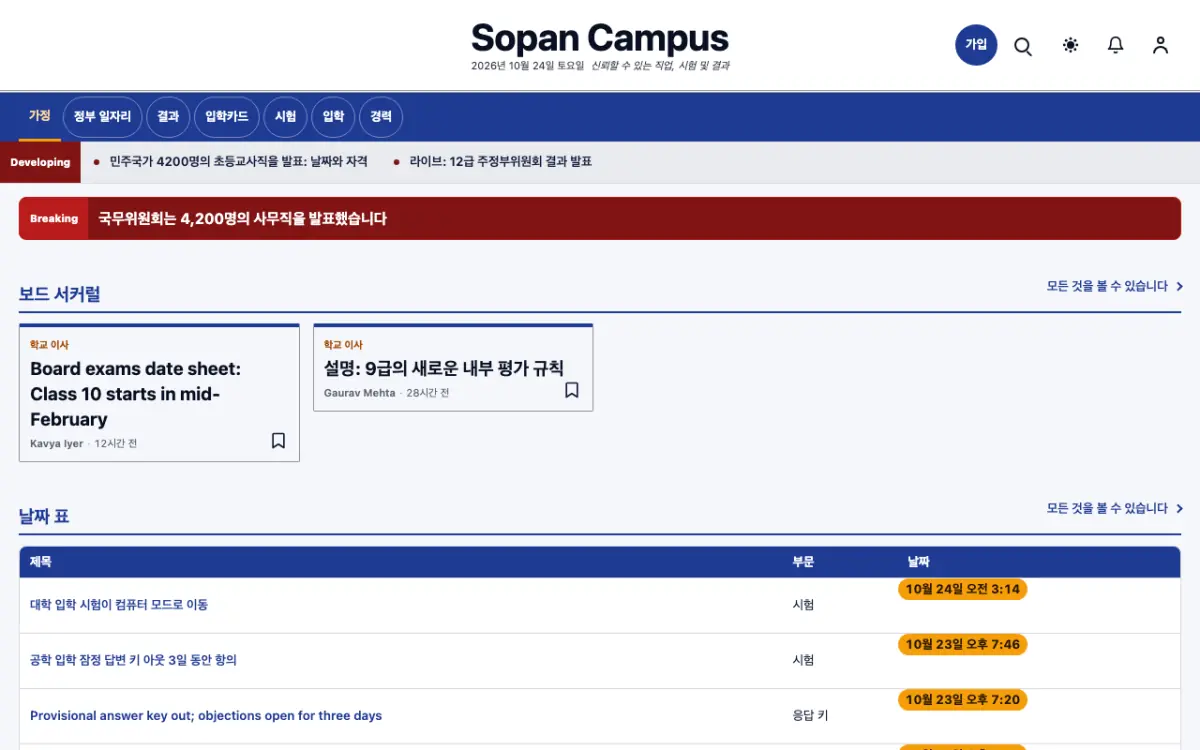Open ticker item about 4200명의 초등교사직
Screen dimensions: 1200x750
coord(239,162)
